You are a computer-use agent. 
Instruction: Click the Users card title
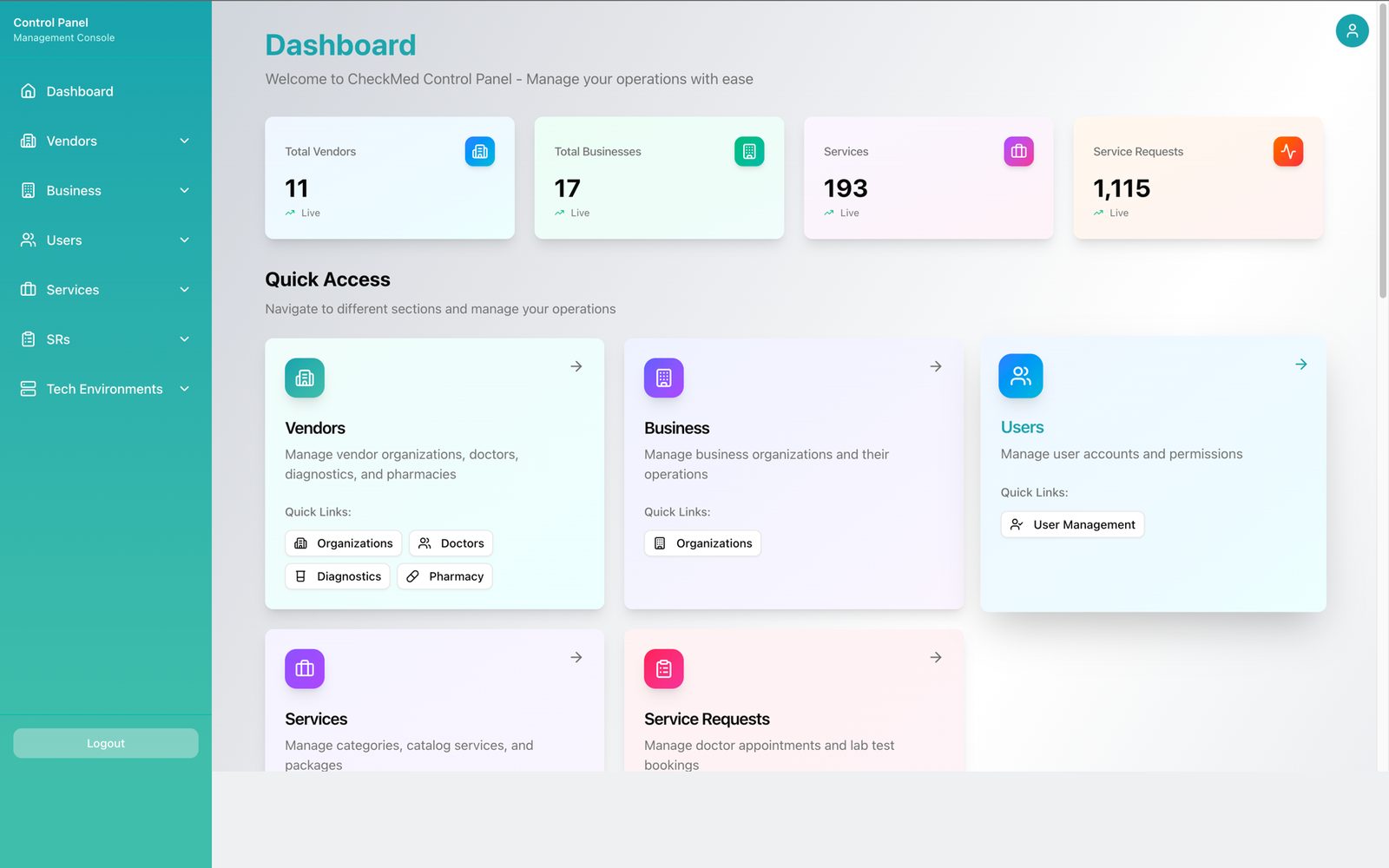click(1022, 427)
